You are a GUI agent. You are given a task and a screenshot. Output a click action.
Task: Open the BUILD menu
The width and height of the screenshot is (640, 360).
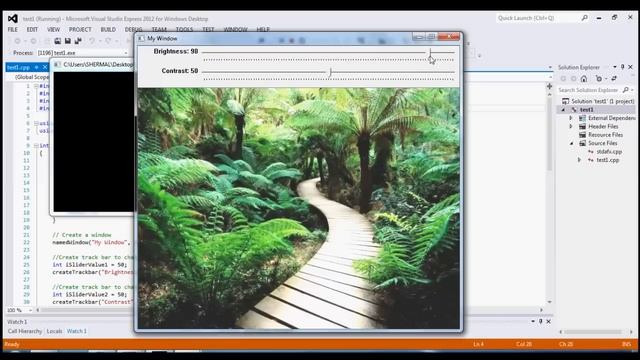(108, 29)
